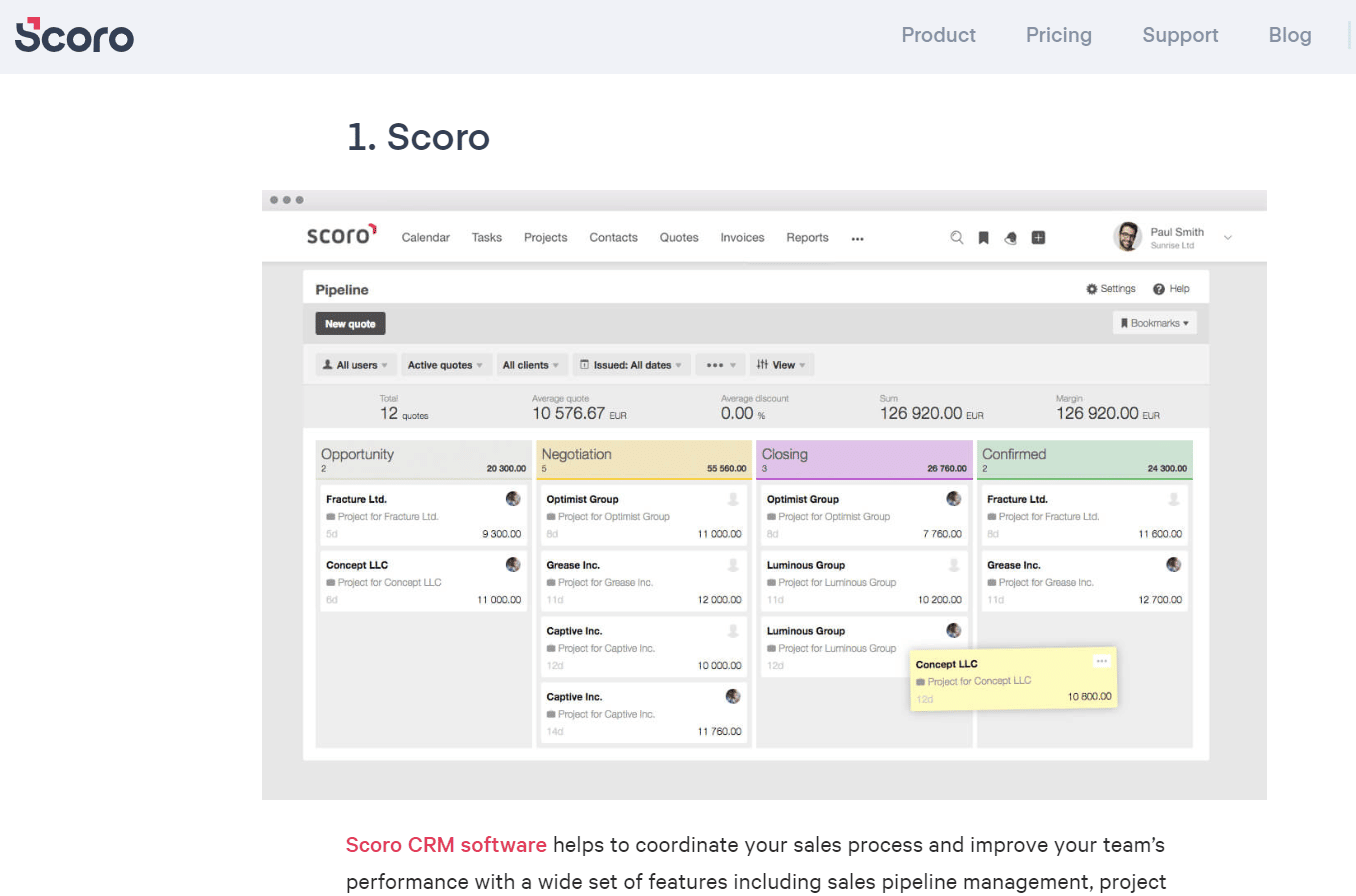This screenshot has height=896, width=1356.
Task: Click the yellow Negotiation column header
Action: pyautogui.click(x=644, y=460)
